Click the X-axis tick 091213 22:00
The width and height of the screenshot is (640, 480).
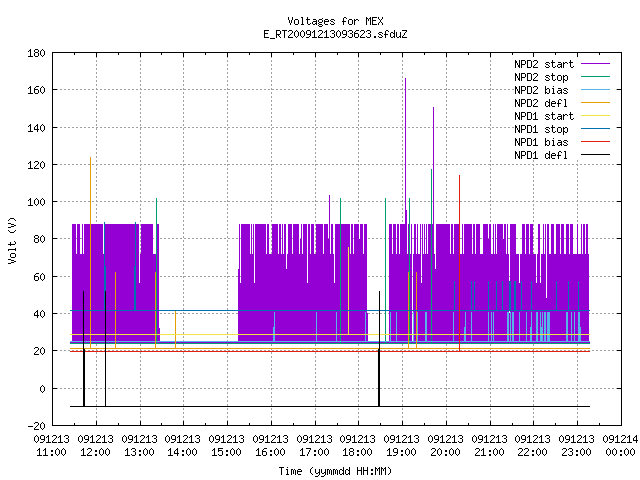533,446
